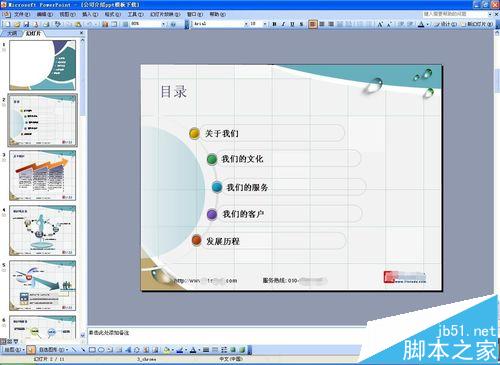Click the Save icon in the toolbar
Image resolution: width=500 pixels, height=365 pixels.
pyautogui.click(x=26, y=24)
